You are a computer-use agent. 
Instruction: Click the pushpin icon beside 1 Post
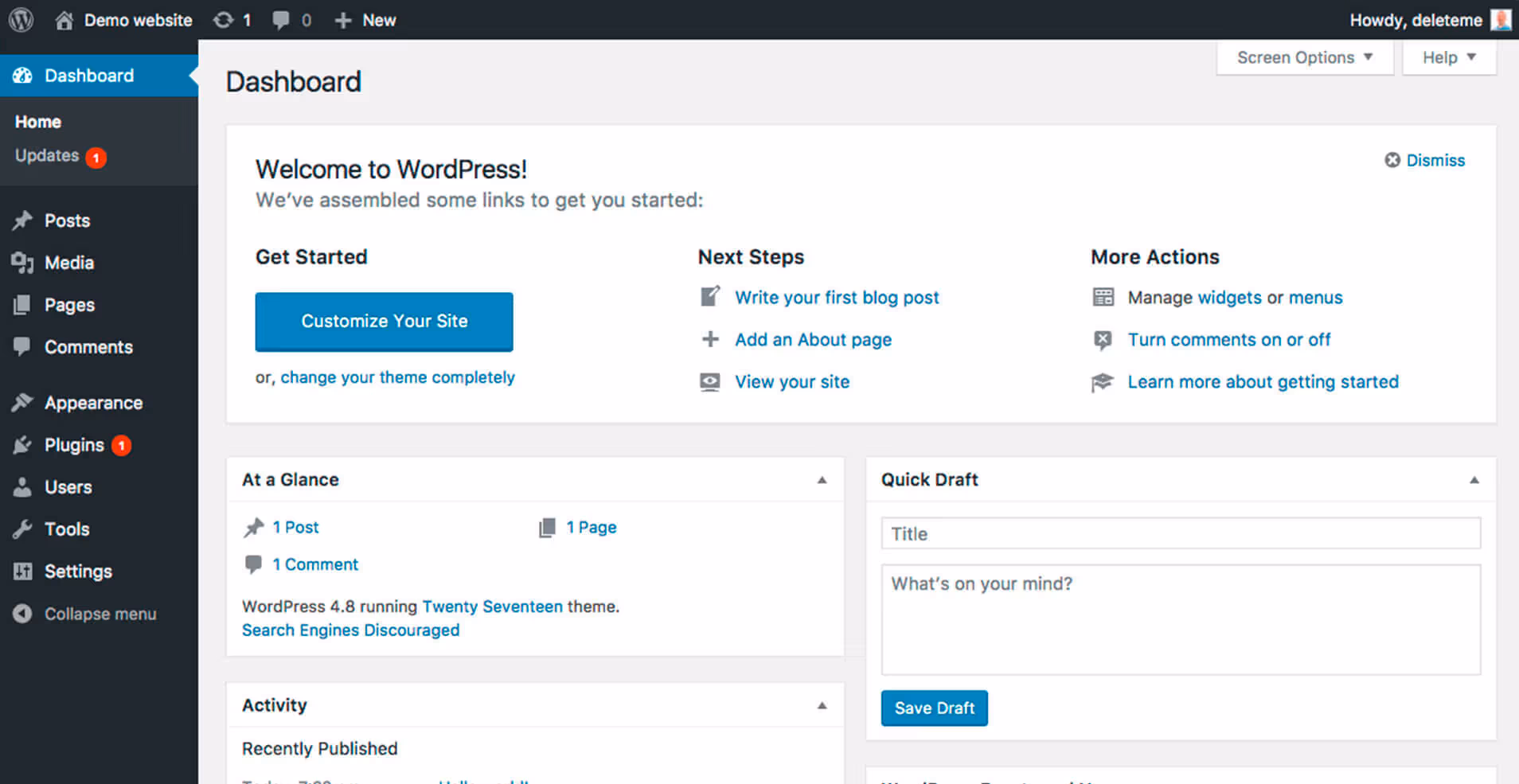(254, 527)
